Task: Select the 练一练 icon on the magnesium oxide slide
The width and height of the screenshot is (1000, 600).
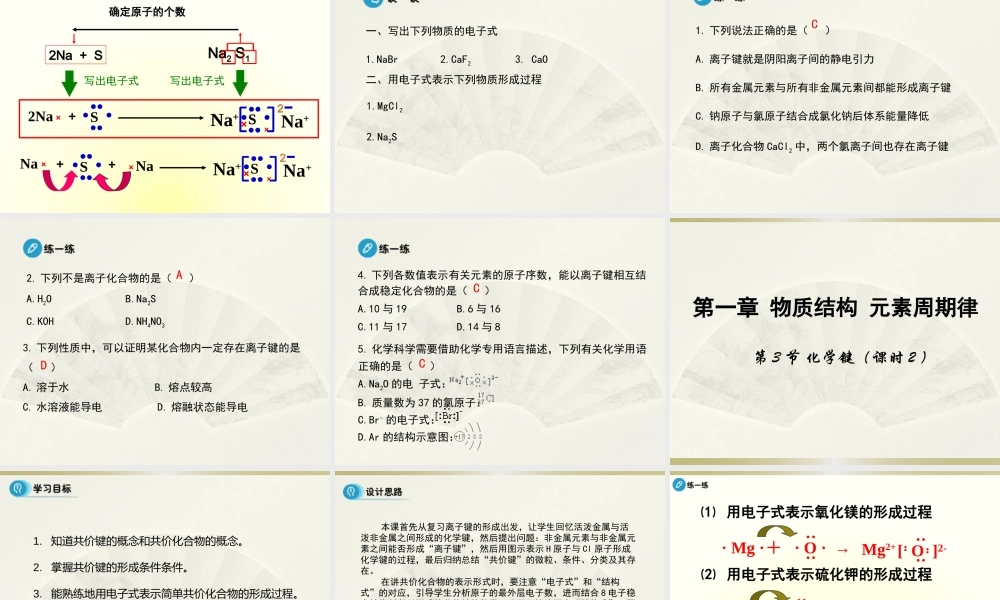Action: (680, 483)
